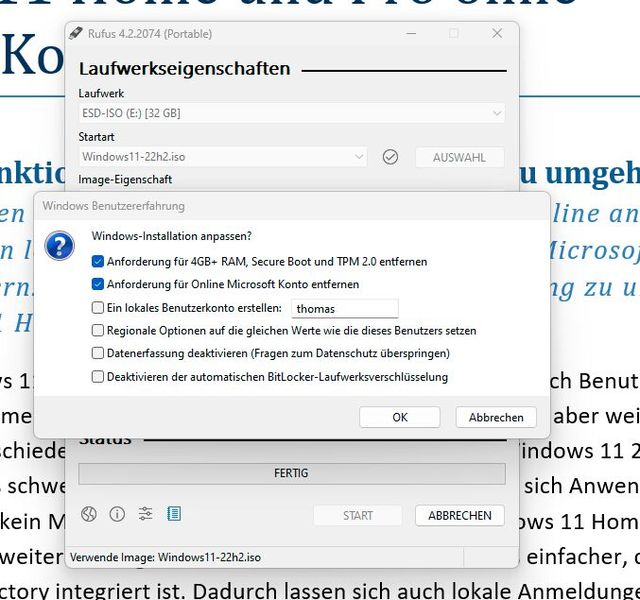Viewport: 640px width, 600px height.
Task: Enable BitLocker-Laufwerksverschlüsselung deactivation checkbox
Action: (x=98, y=376)
